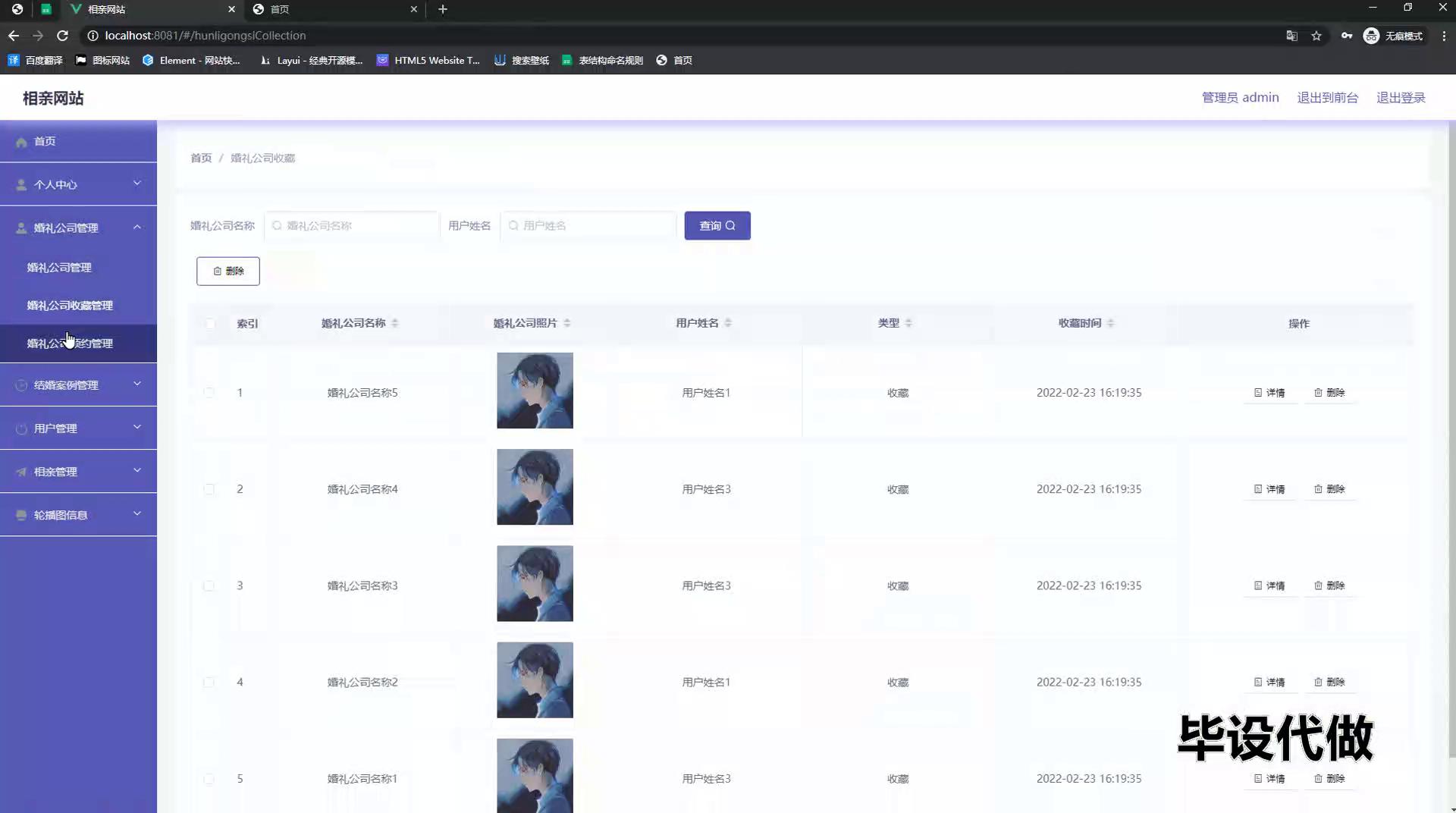Toggle the select-all checkbox in table header
The width and height of the screenshot is (1456, 813).
(x=210, y=324)
